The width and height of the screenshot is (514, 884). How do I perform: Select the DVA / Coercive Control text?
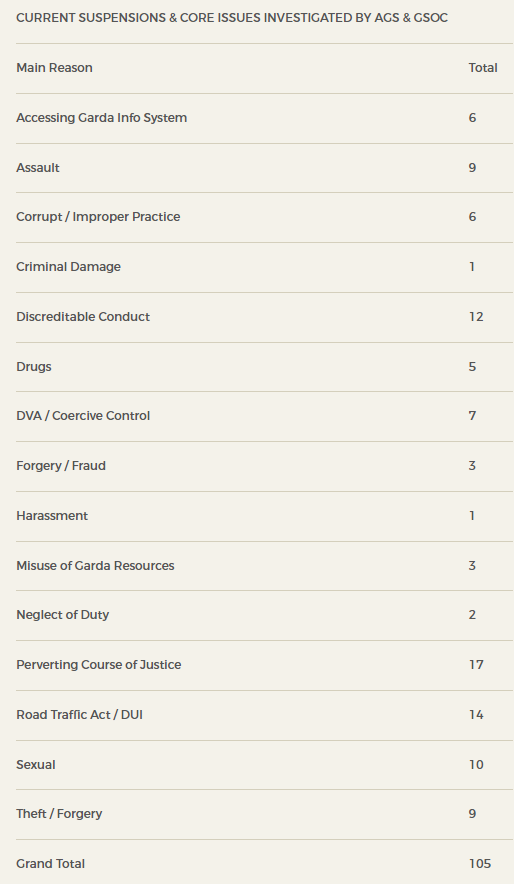[83, 416]
